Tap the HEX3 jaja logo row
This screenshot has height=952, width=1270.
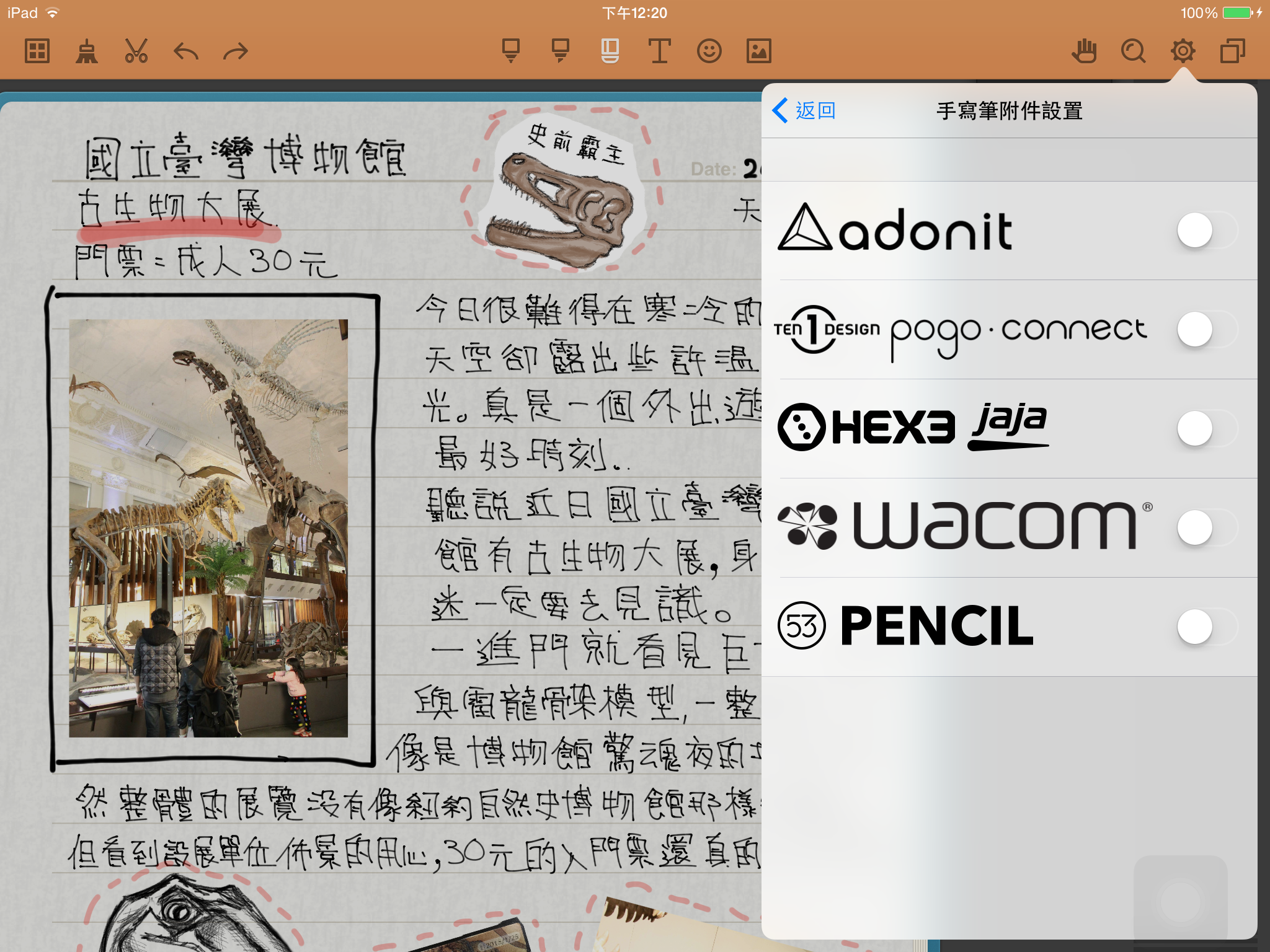click(1010, 428)
